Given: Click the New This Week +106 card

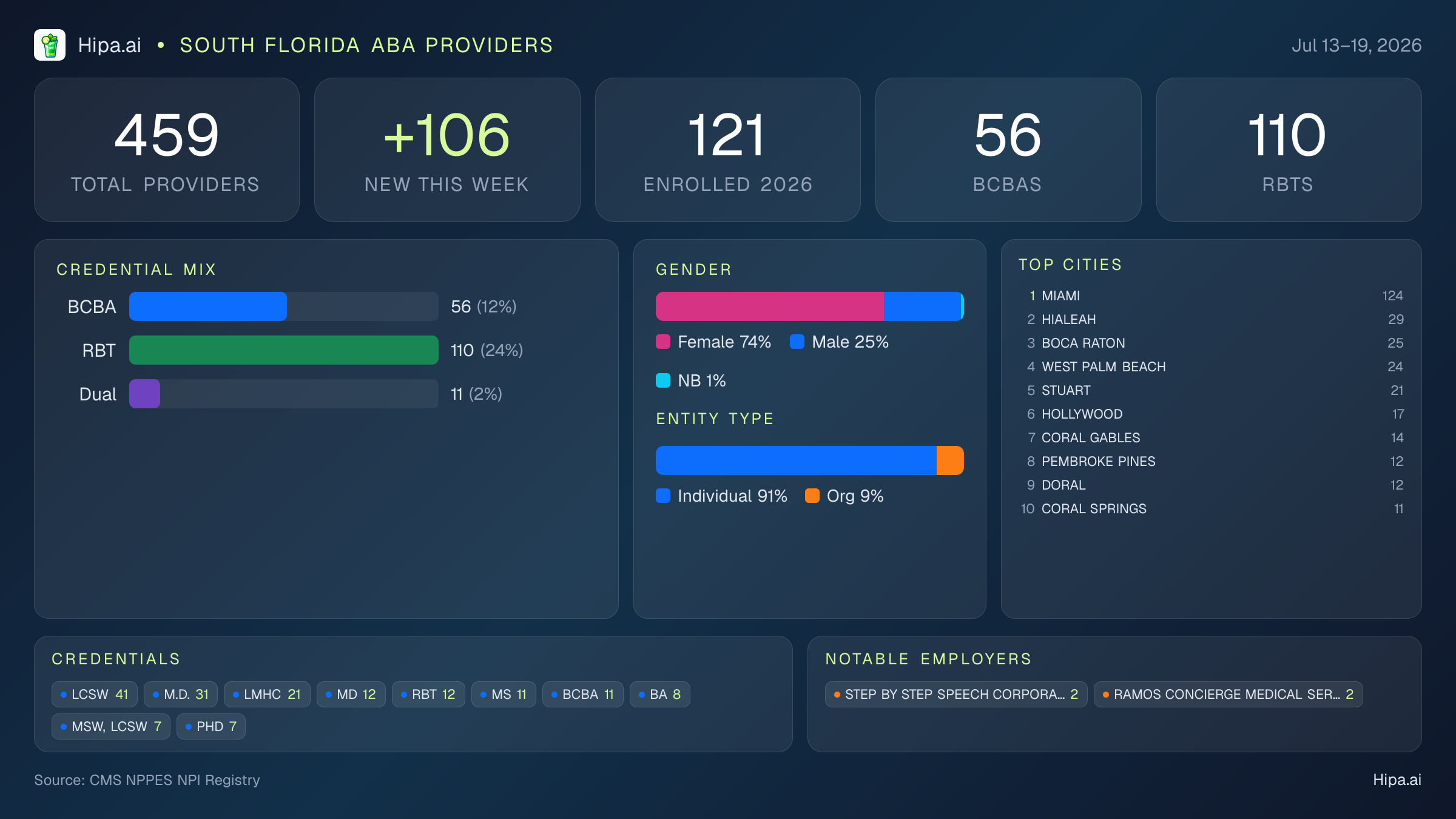Looking at the screenshot, I should tap(447, 150).
